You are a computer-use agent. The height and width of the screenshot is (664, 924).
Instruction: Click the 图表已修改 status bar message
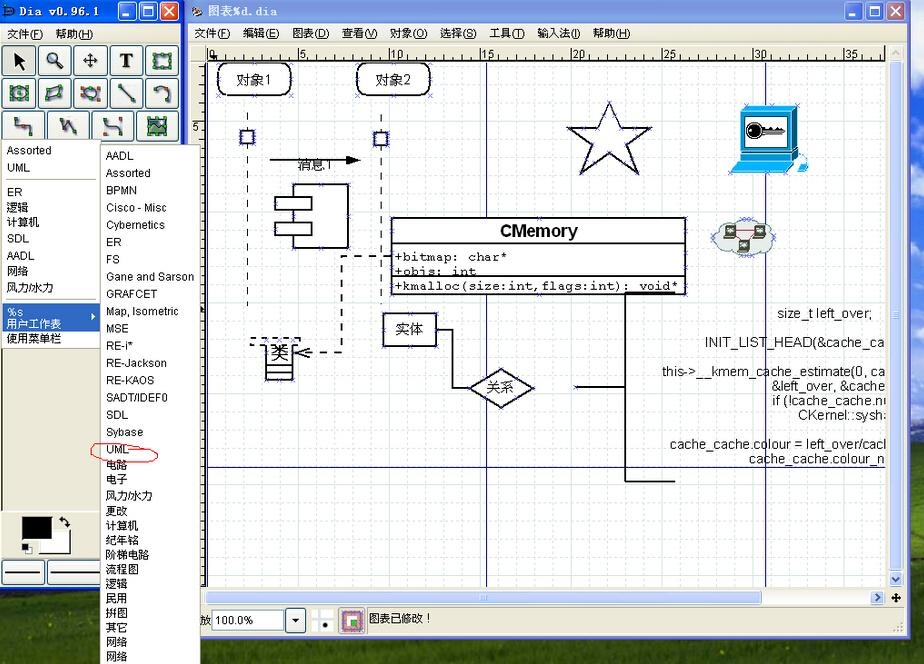400,618
